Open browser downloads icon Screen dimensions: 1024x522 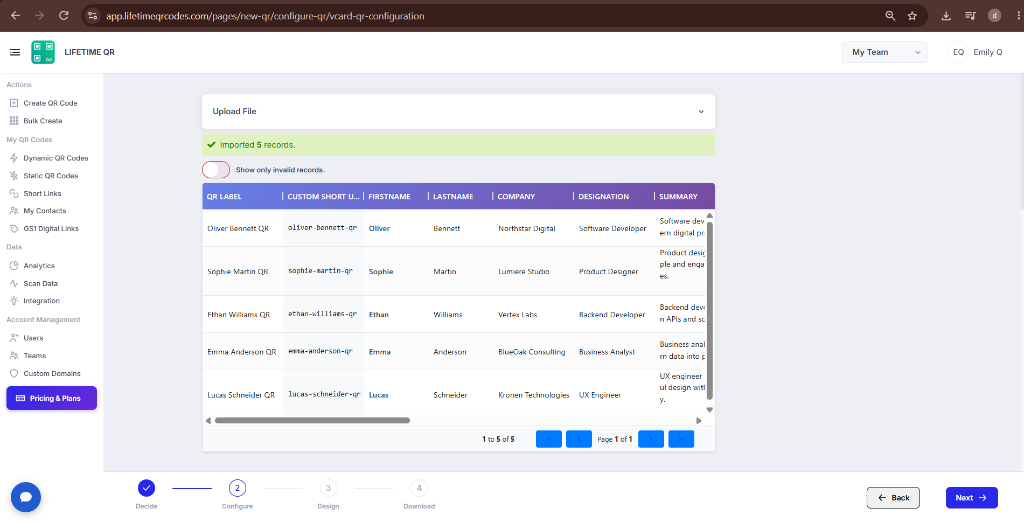(x=946, y=16)
